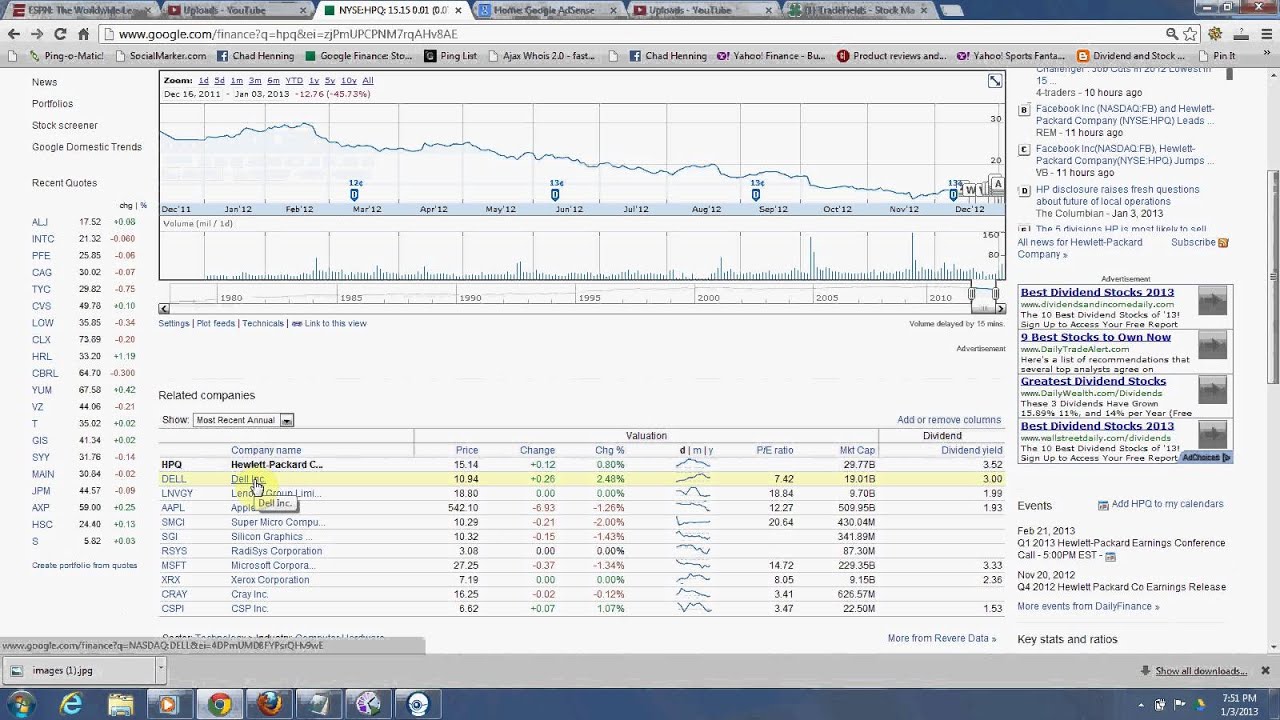
Task: Open Microsoft Corpora... company link
Action: [272, 565]
